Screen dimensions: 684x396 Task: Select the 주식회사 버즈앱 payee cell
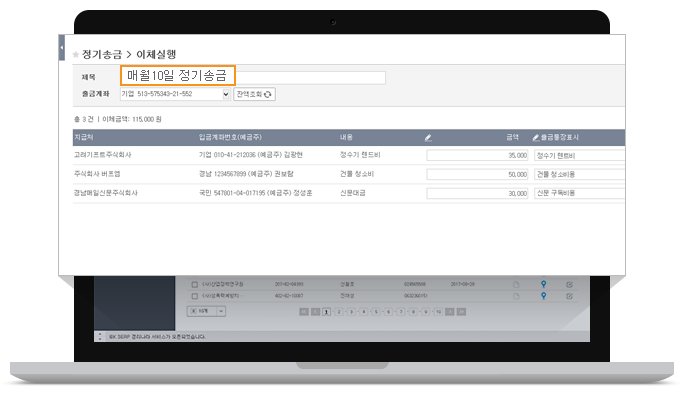coord(97,174)
